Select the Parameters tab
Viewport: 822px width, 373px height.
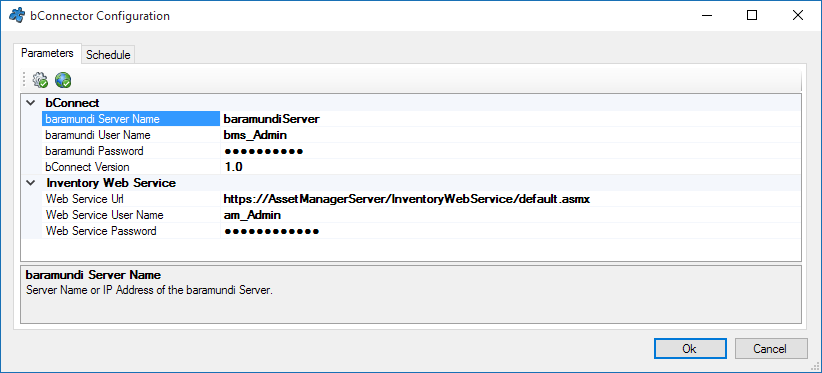[x=47, y=53]
